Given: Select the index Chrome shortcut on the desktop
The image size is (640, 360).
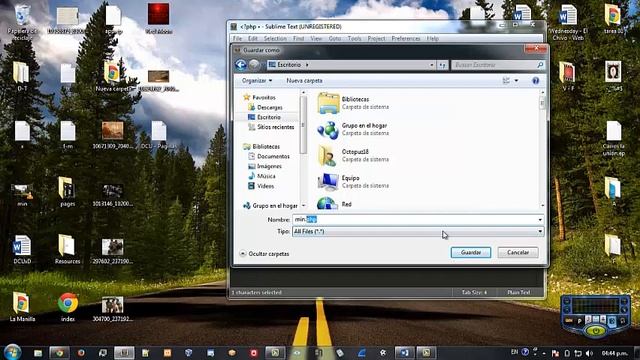Looking at the screenshot, I should pyautogui.click(x=68, y=307).
